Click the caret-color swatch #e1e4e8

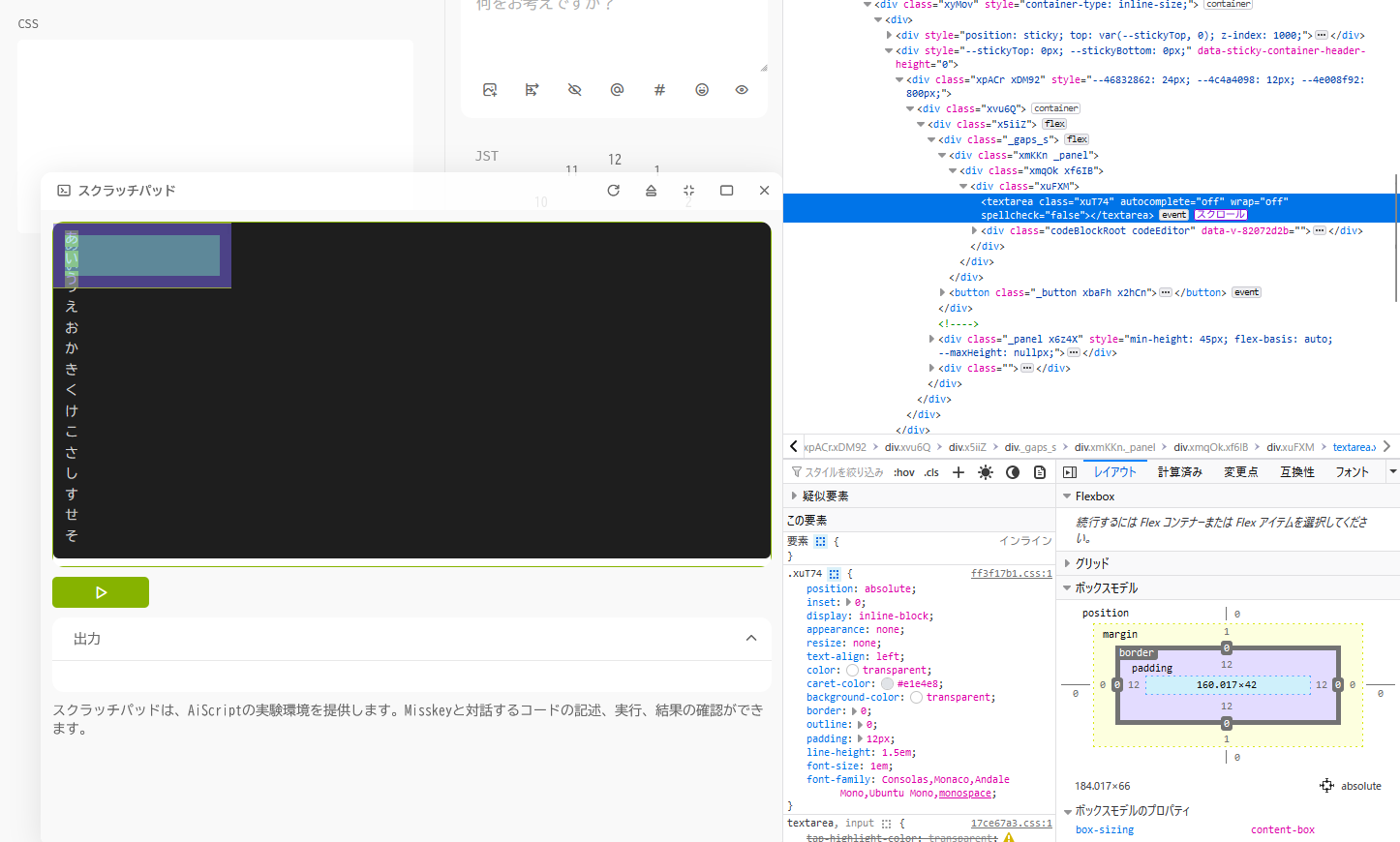[887, 682]
